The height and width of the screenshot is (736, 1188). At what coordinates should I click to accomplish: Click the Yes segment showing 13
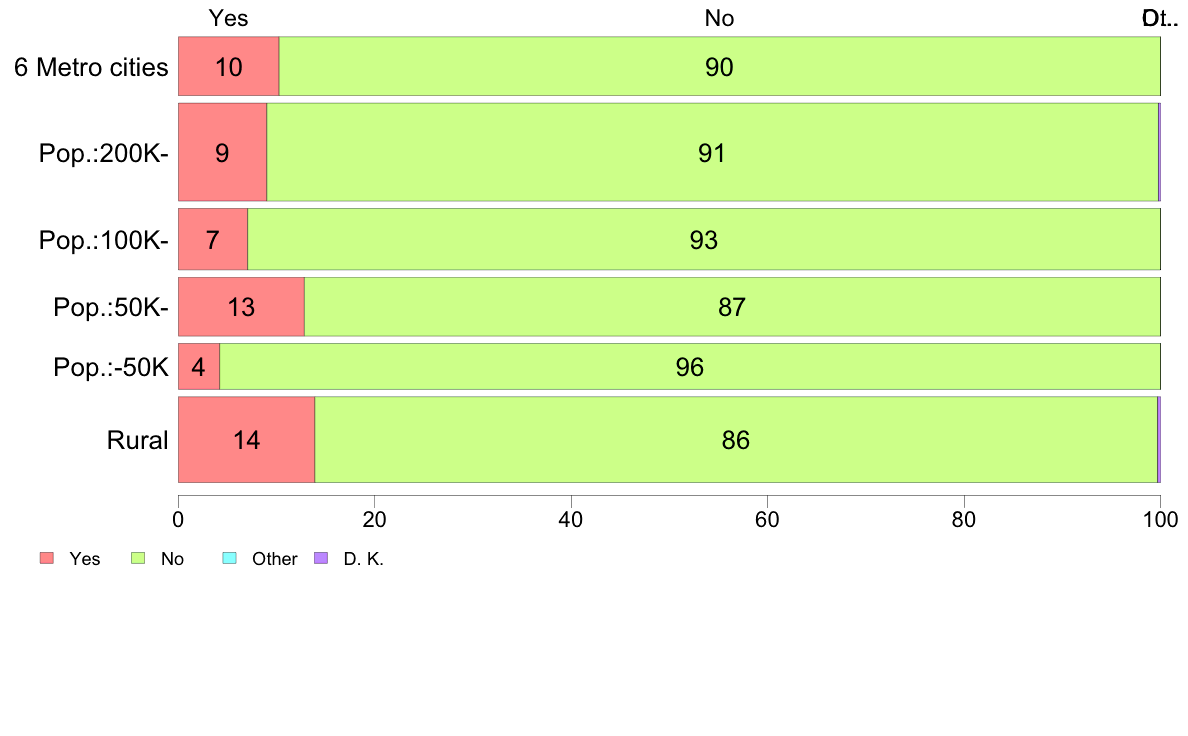click(x=242, y=306)
